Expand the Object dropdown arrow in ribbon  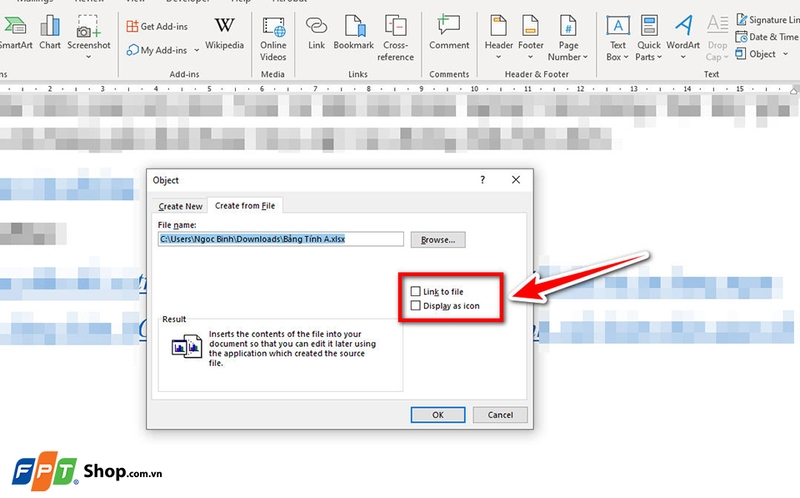pos(785,54)
